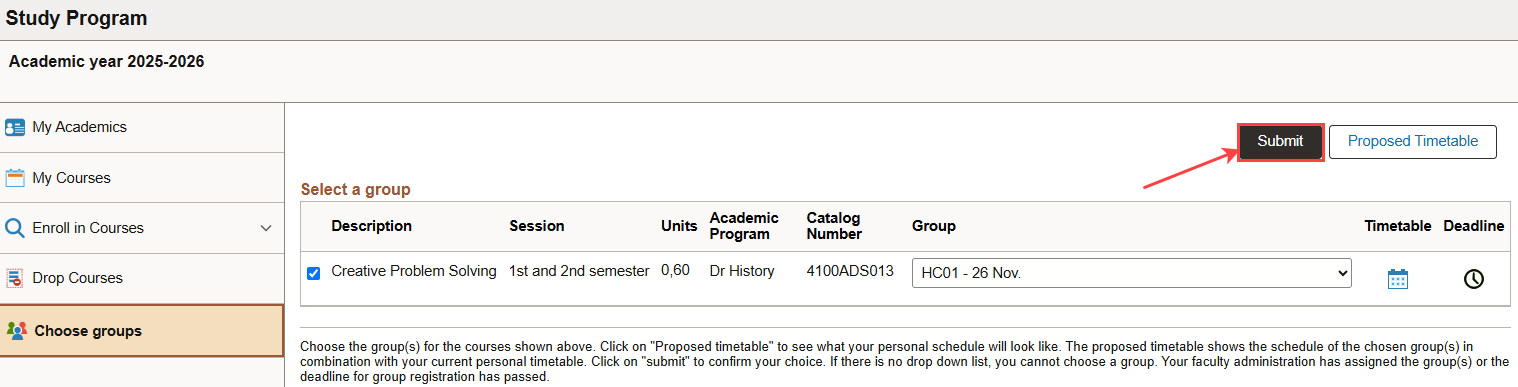Expand the Enroll in Courses chevron

coord(266,228)
